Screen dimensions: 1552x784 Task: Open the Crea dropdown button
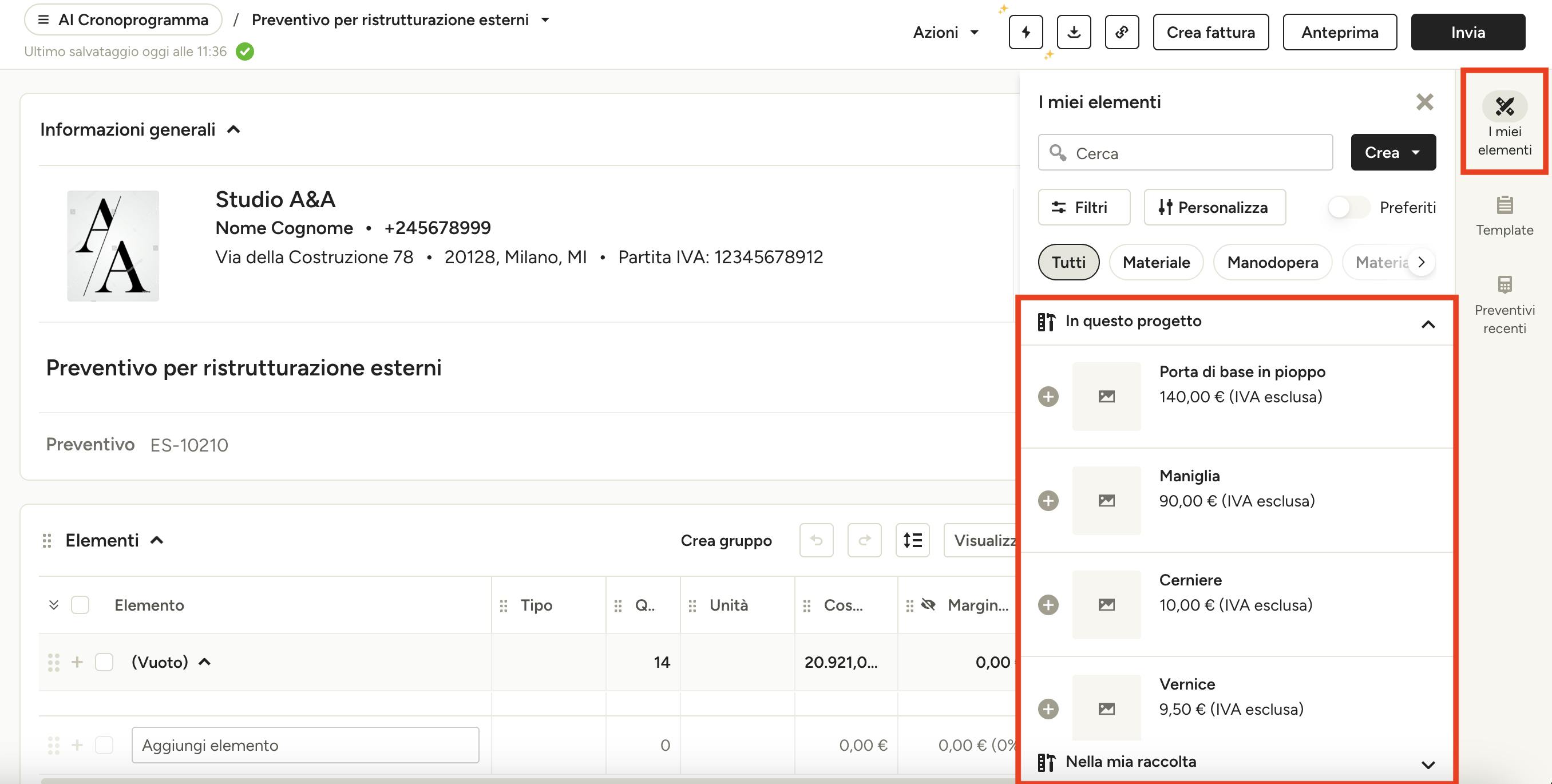tap(1393, 152)
